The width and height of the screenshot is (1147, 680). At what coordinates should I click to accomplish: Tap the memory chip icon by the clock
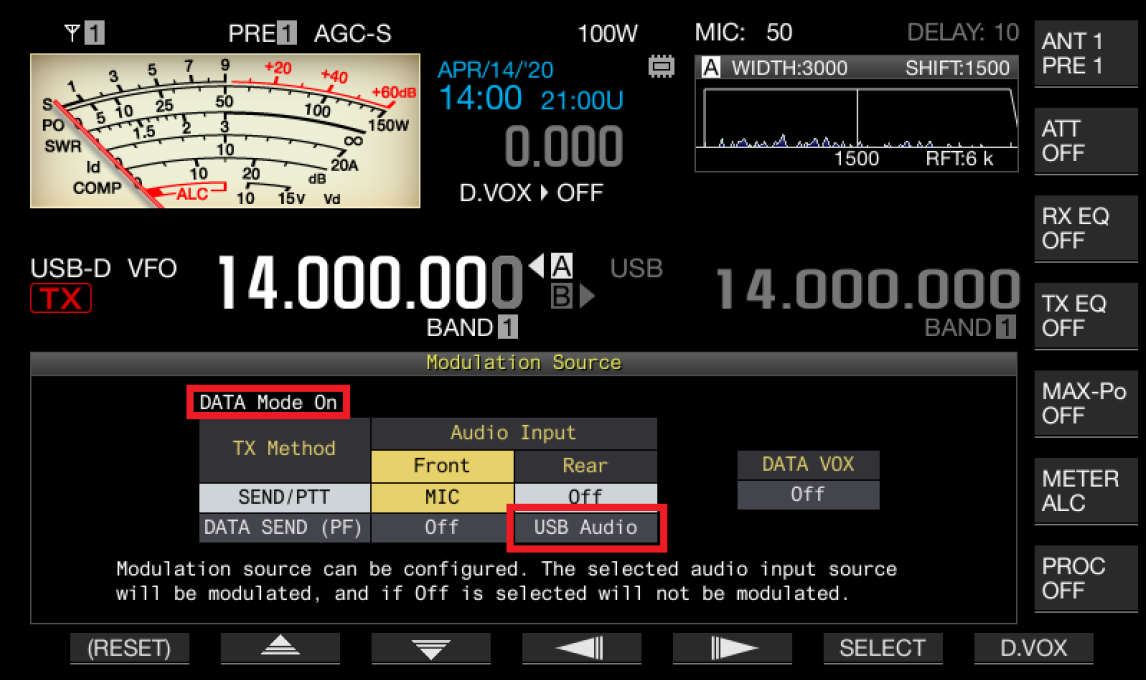tap(661, 67)
